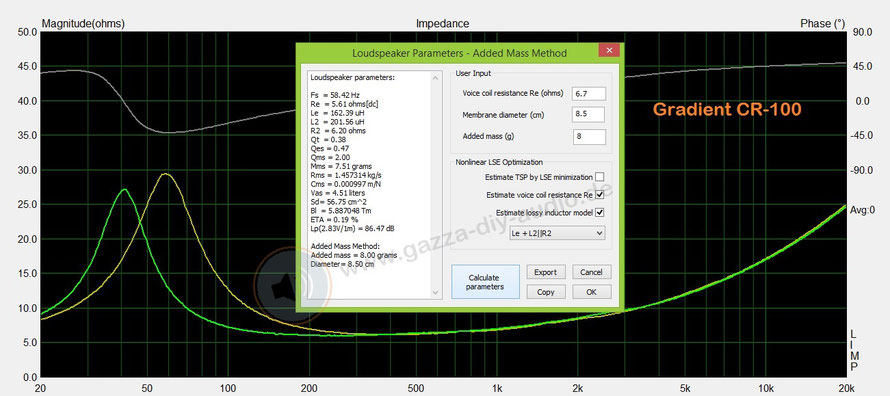Viewport: 890px width, 396px height.
Task: Click the Voice coil resistance Re field
Action: [x=589, y=94]
